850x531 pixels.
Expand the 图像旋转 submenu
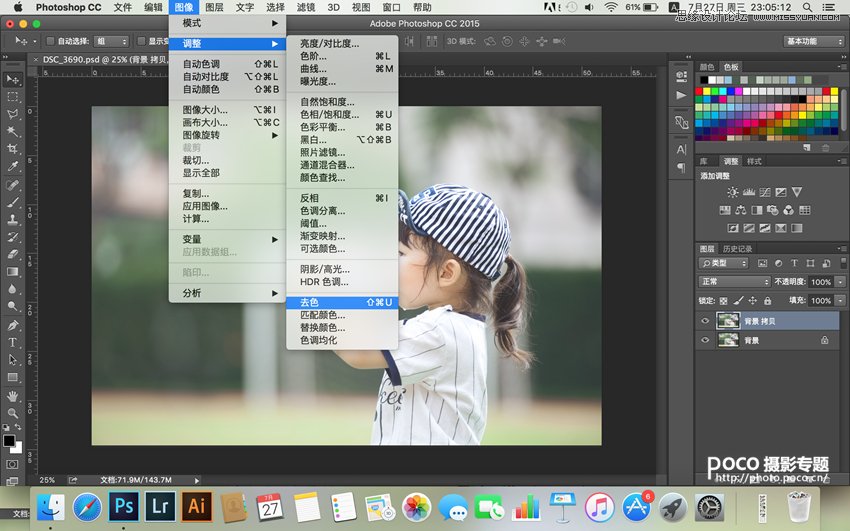point(227,135)
